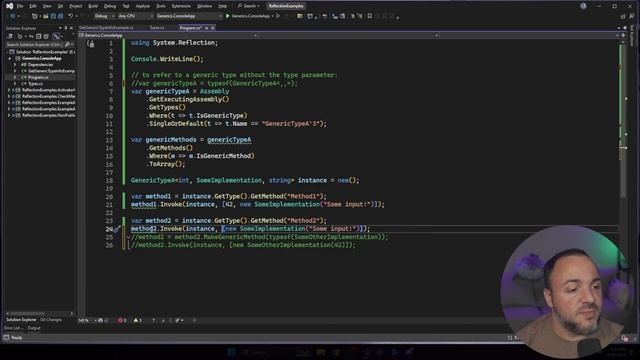Open the Extensions menu

[x=181, y=6]
